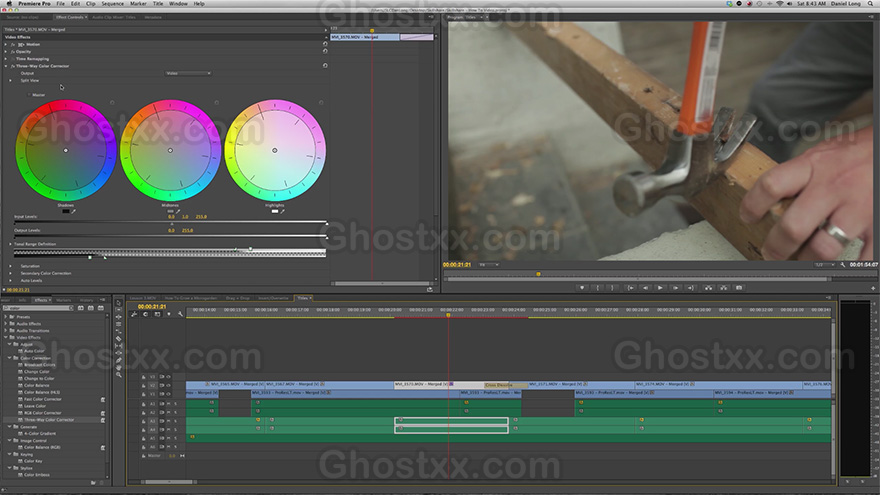Select the Ripple Edit tool
Viewport: 880px width, 495px height.
118,317
